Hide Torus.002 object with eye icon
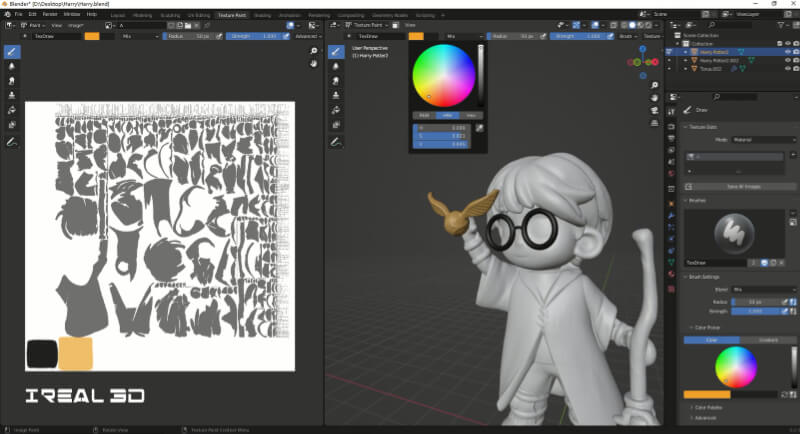The image size is (800, 434). 788,68
